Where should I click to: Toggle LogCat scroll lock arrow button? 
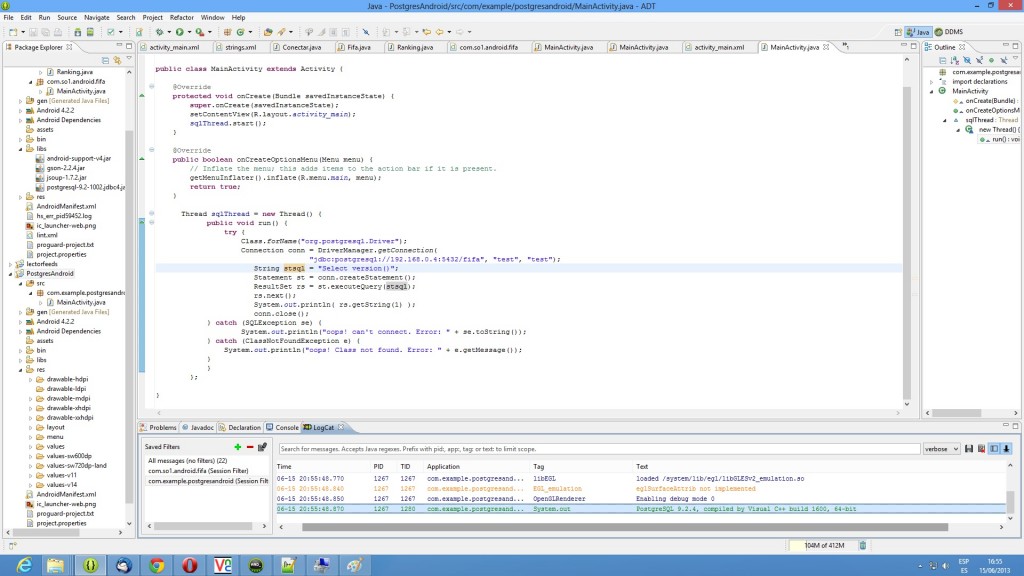[x=1007, y=449]
